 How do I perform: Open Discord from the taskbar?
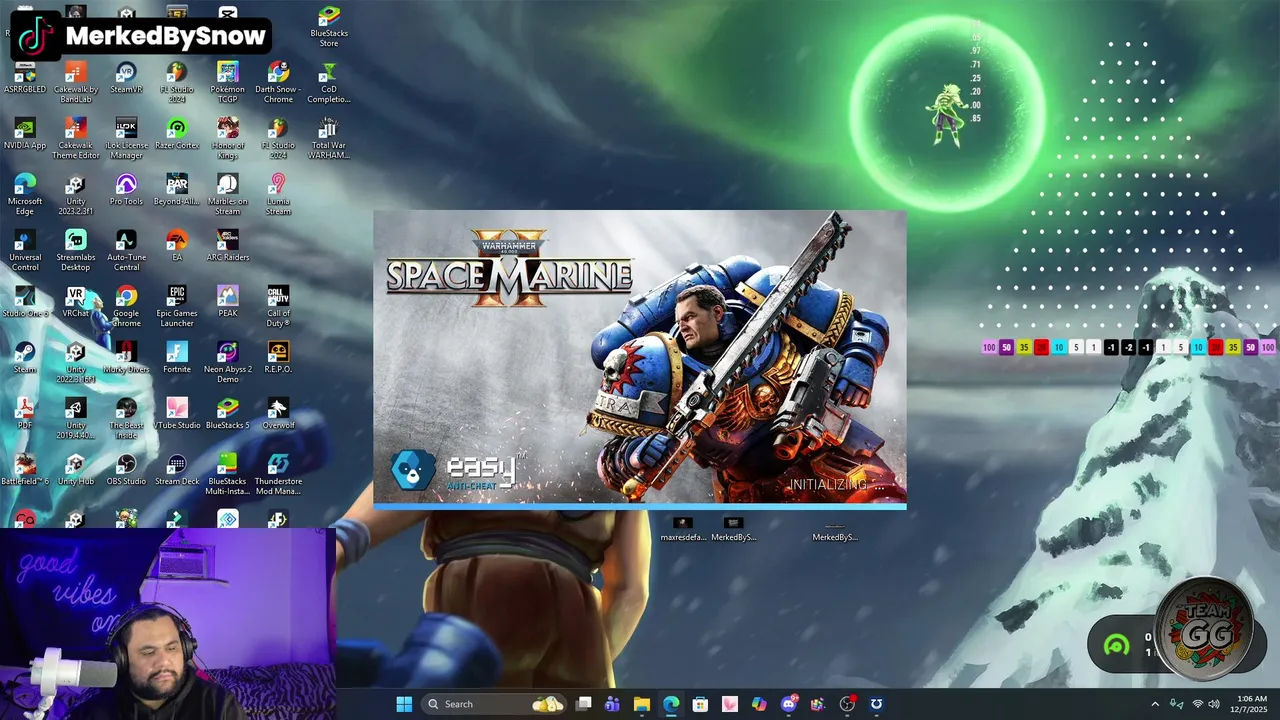tap(789, 704)
